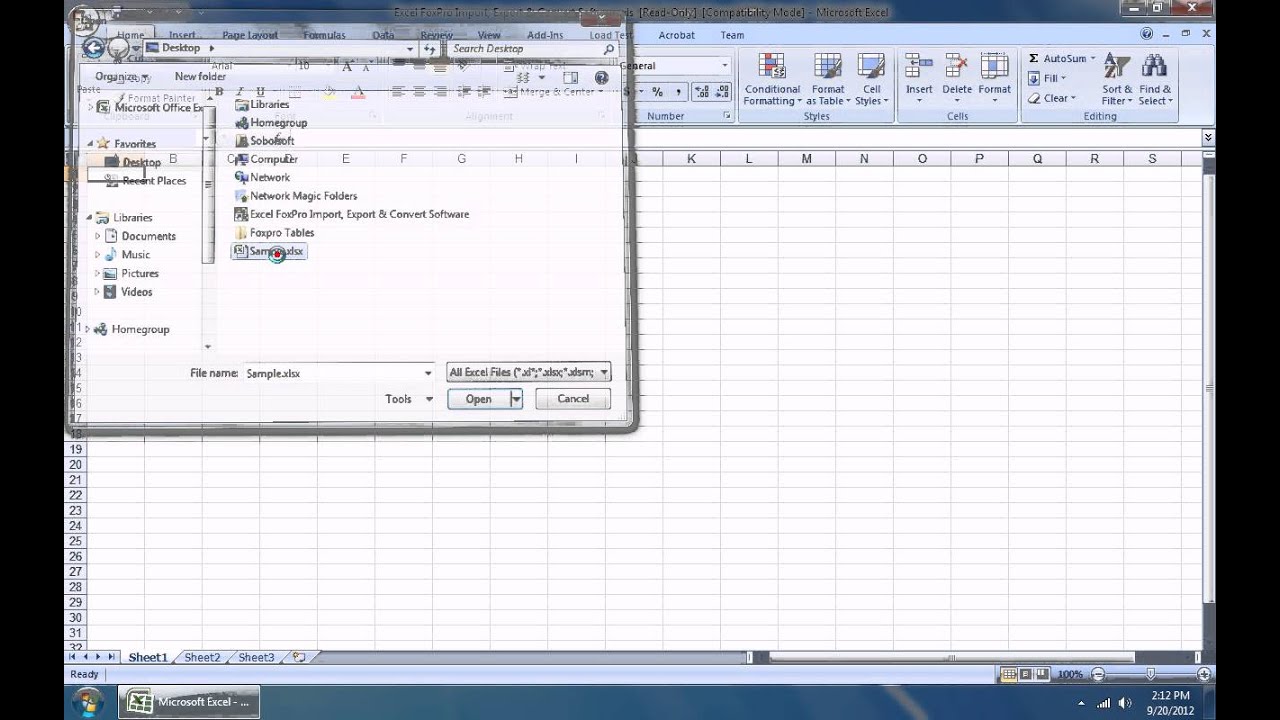The image size is (1280, 720).
Task: Open the file type filter All Excel Files
Action: click(528, 372)
